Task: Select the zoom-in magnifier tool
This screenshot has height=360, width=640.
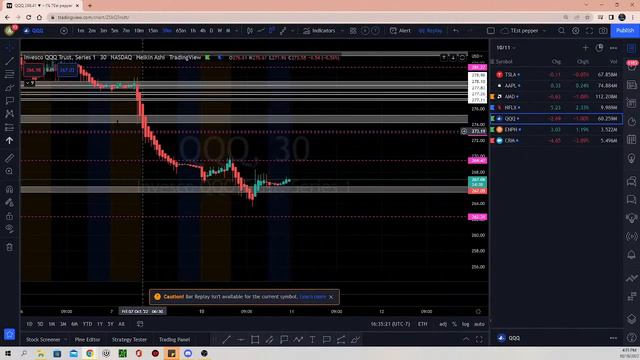Action: point(9,171)
